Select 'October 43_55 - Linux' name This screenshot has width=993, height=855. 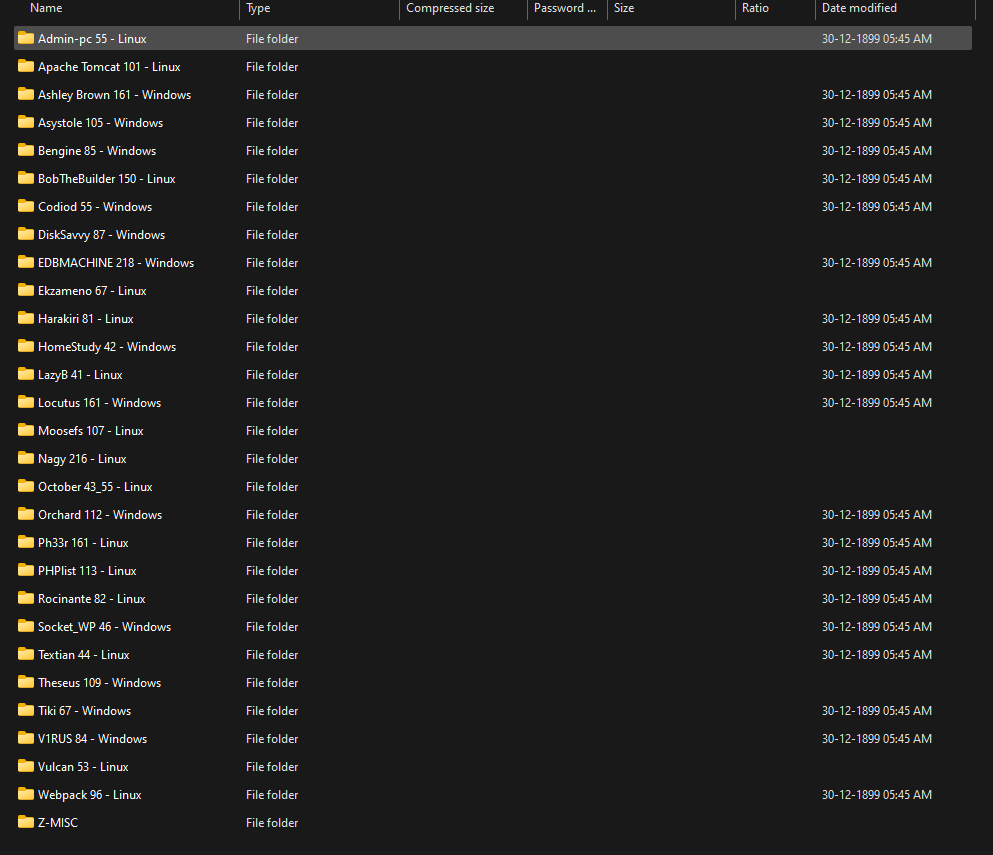(95, 487)
